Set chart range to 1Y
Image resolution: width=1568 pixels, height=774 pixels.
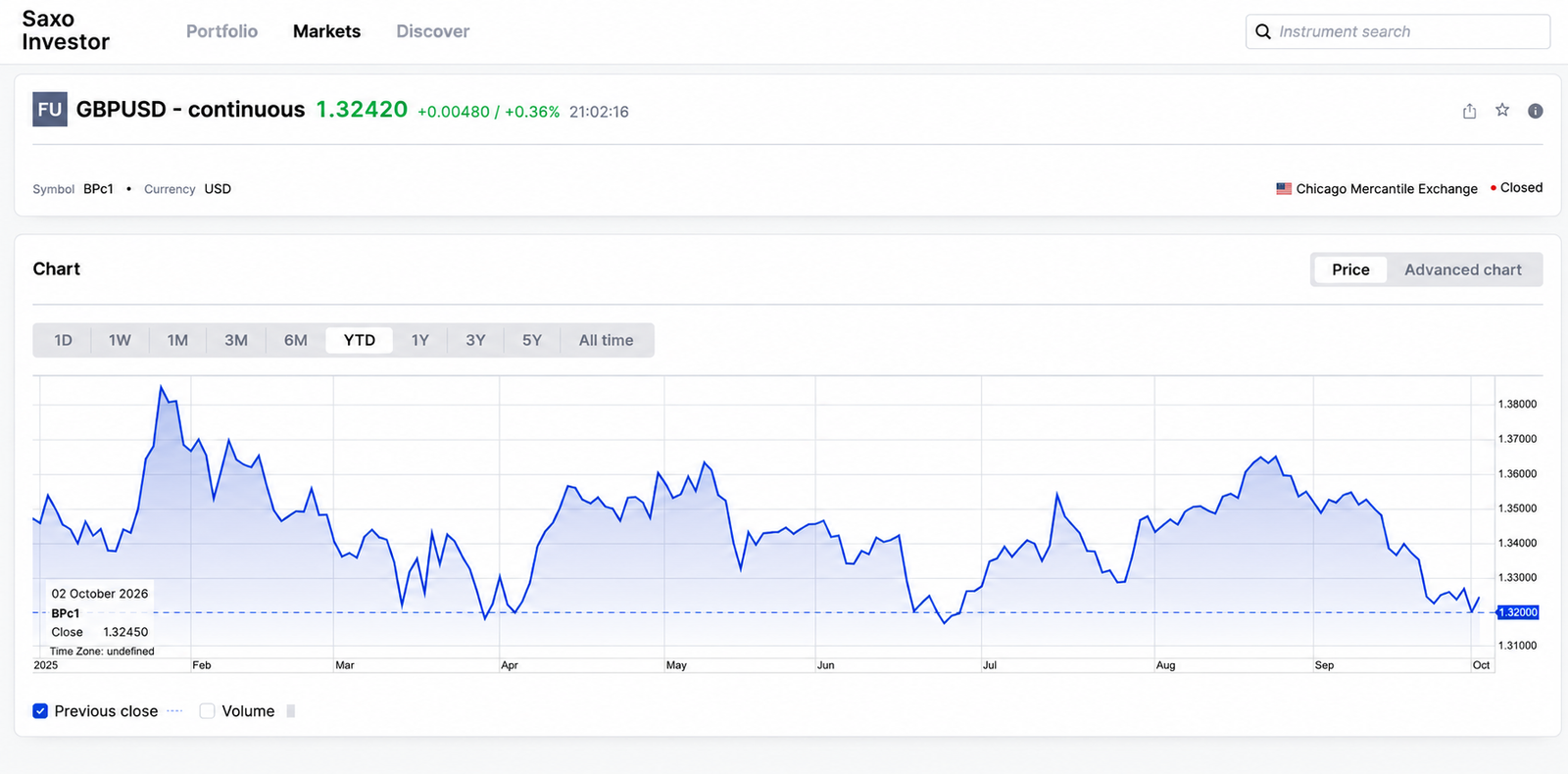420,340
